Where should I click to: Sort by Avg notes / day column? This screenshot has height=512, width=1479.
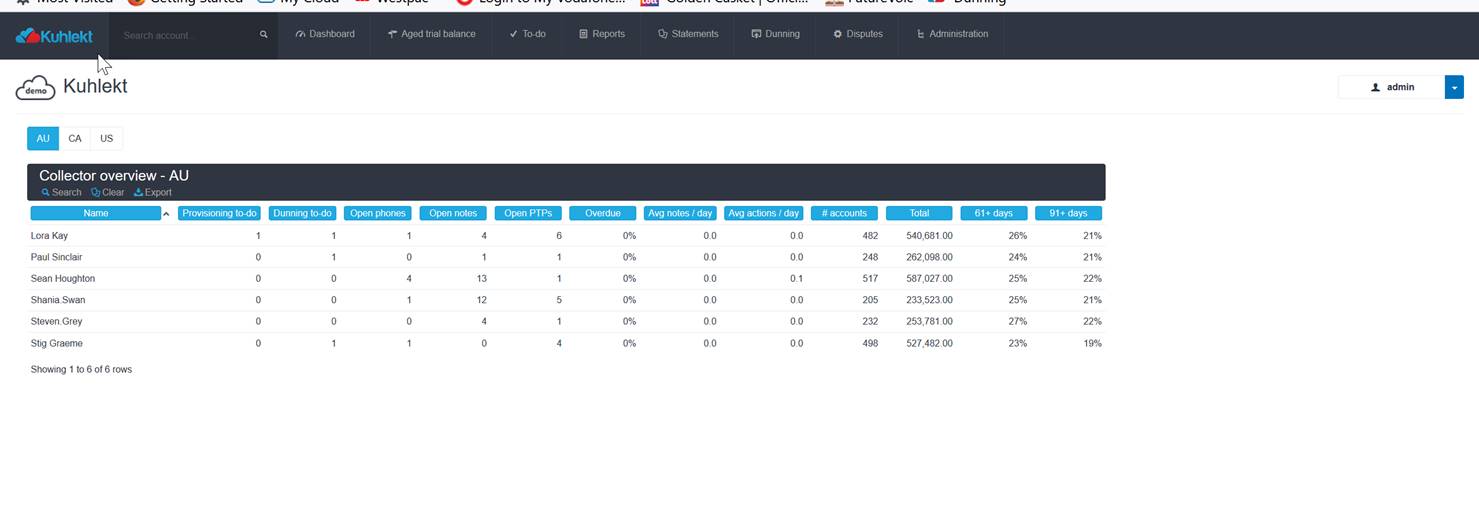pyautogui.click(x=680, y=213)
